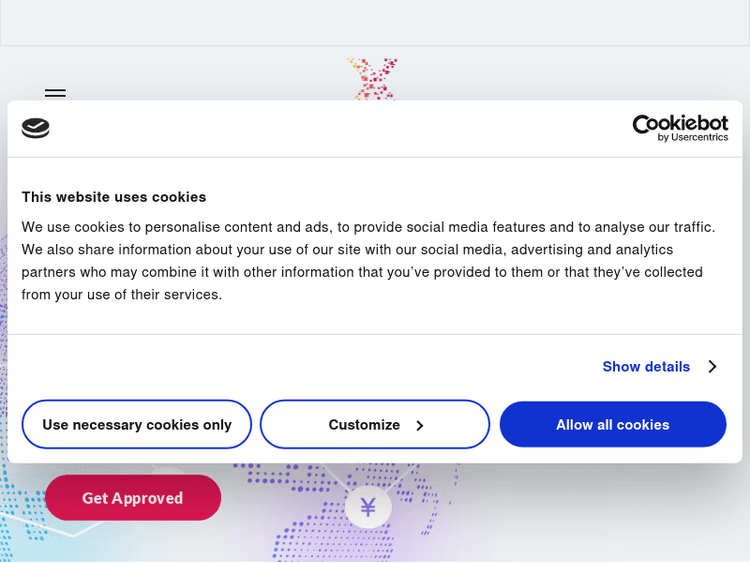Open the hamburger navigation menu
This screenshot has width=750, height=563.
click(55, 93)
